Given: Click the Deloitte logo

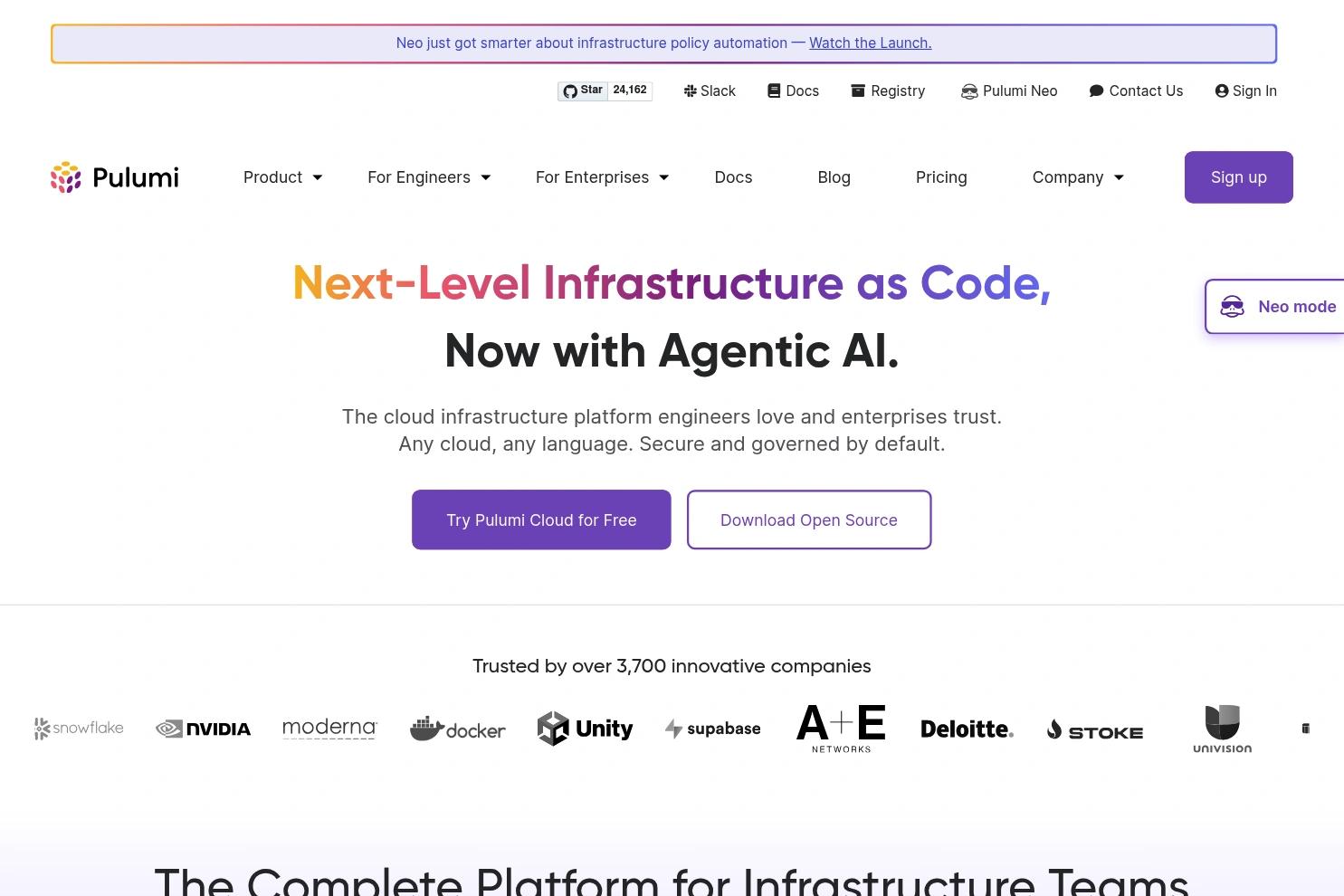Looking at the screenshot, I should tap(967, 729).
